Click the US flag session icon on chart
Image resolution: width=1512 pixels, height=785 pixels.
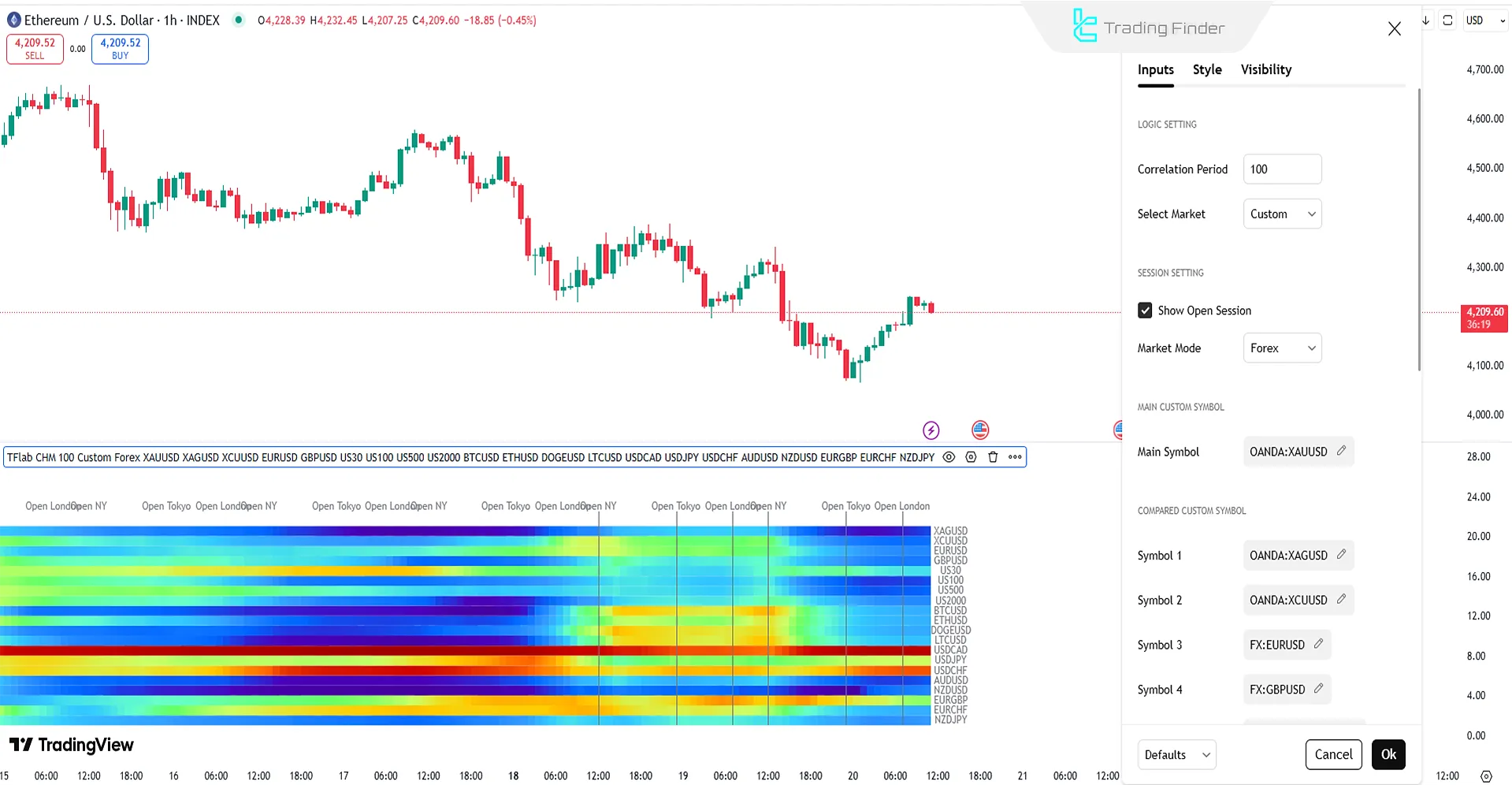tap(979, 430)
